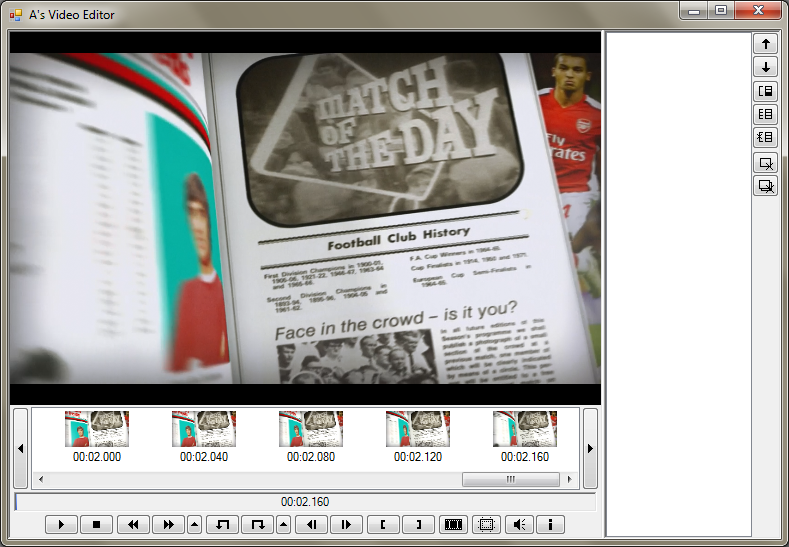Move the list item up with the up arrow
Viewport: 789px width, 547px height.
(x=765, y=44)
